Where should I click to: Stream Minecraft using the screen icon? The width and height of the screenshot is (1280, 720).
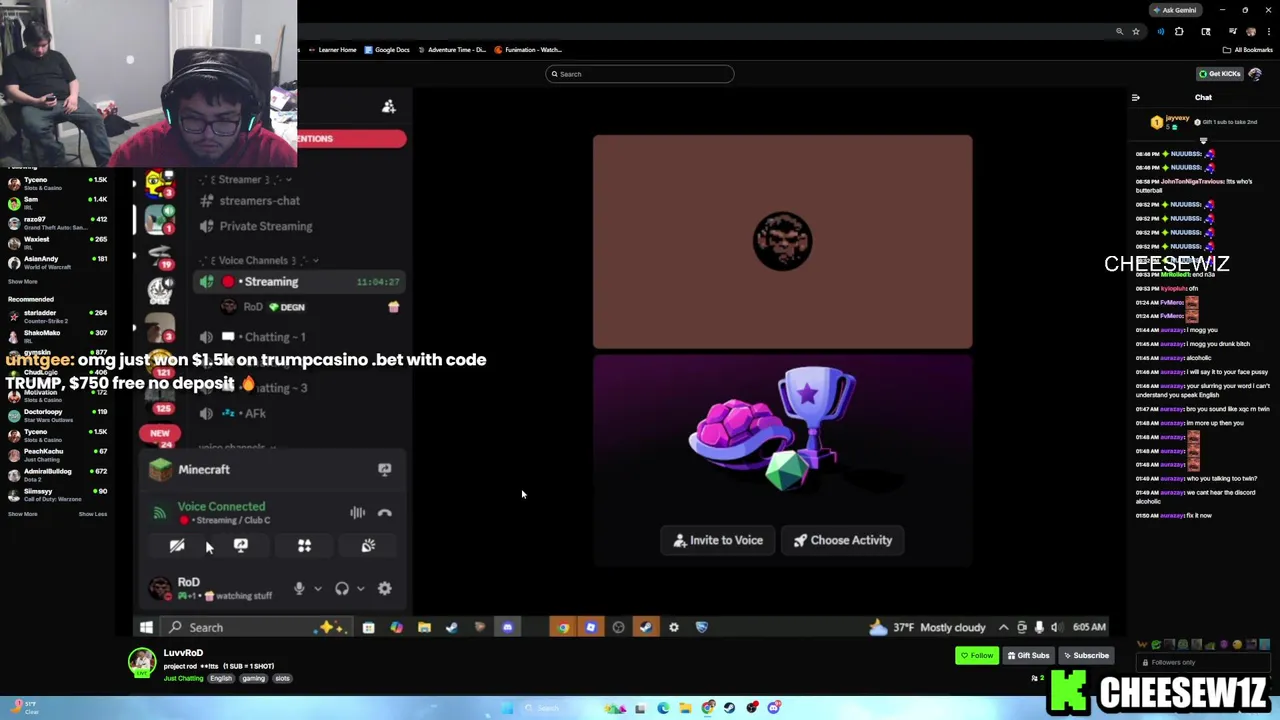(384, 470)
